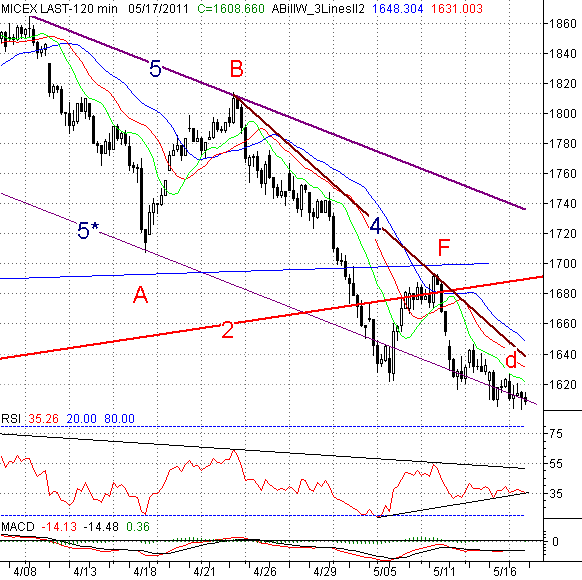Select the MACD histogram value 0.36
The height and width of the screenshot is (580, 582).
click(x=138, y=527)
